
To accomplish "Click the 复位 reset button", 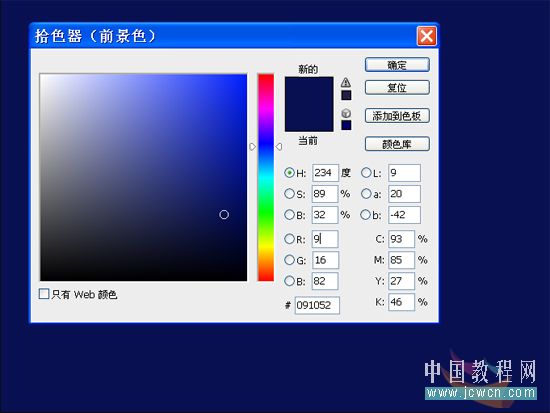I will [x=397, y=87].
